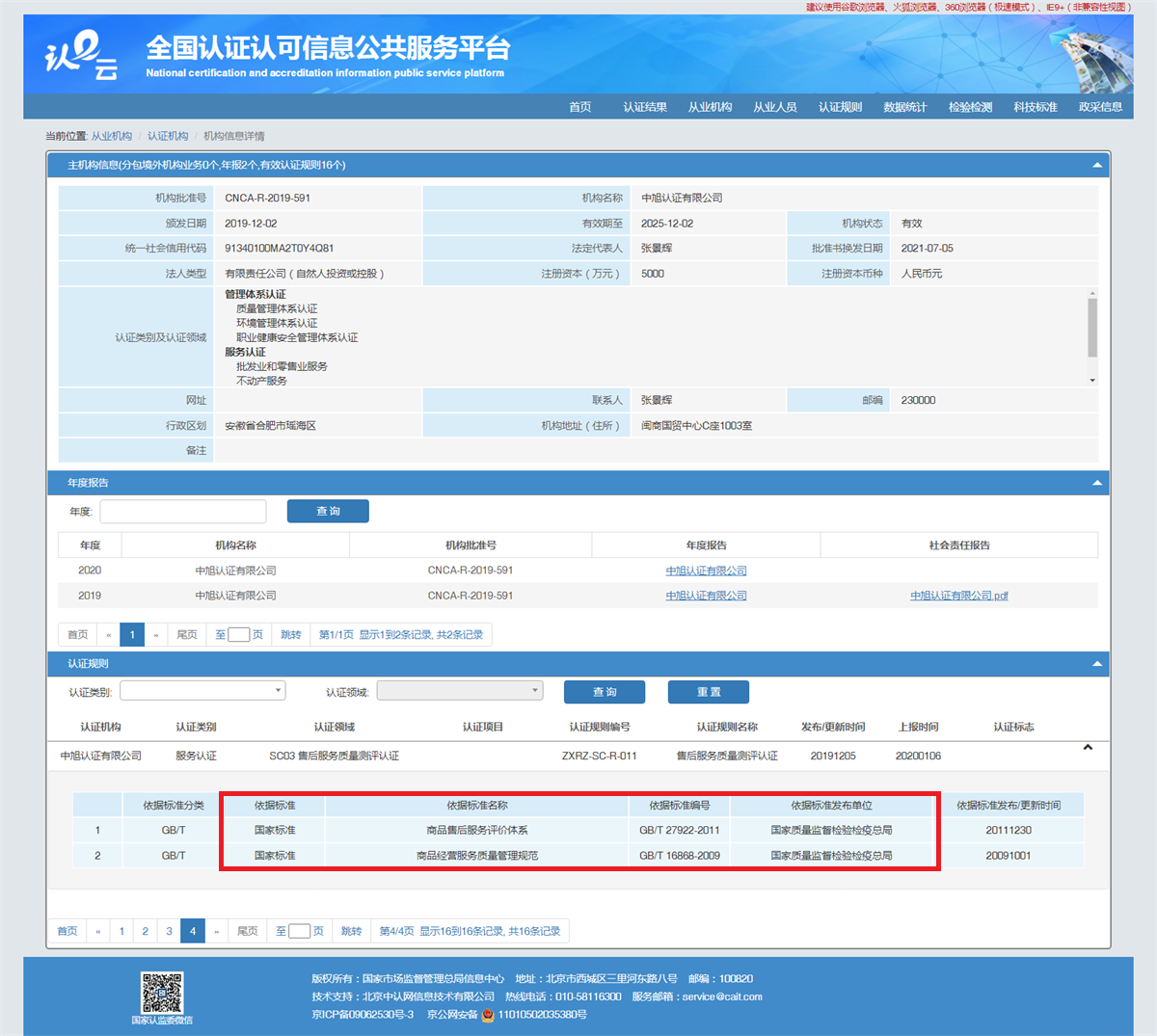The image size is (1157, 1036).
Task: Open the 中旭认证有限公司.pdf social responsibility report
Action: [x=958, y=596]
